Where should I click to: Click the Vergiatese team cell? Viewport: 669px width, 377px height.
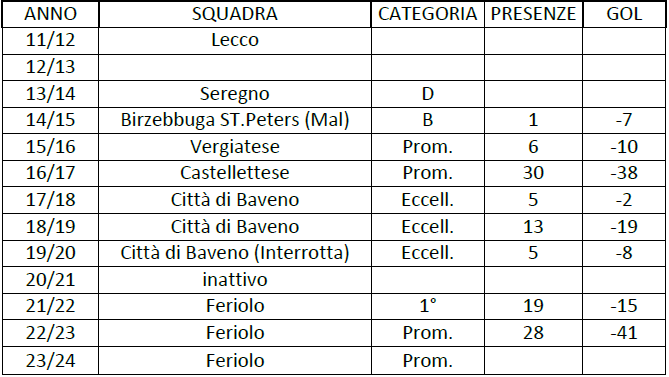click(235, 147)
